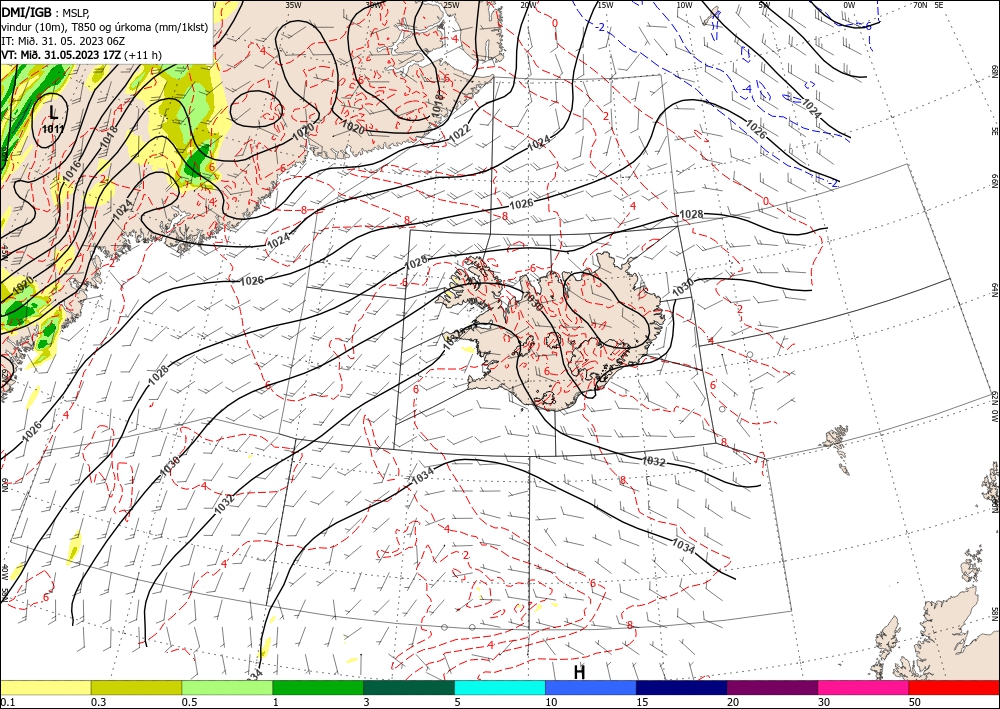Click the "1016" isobar label
The image size is (1000, 709).
click(73, 170)
